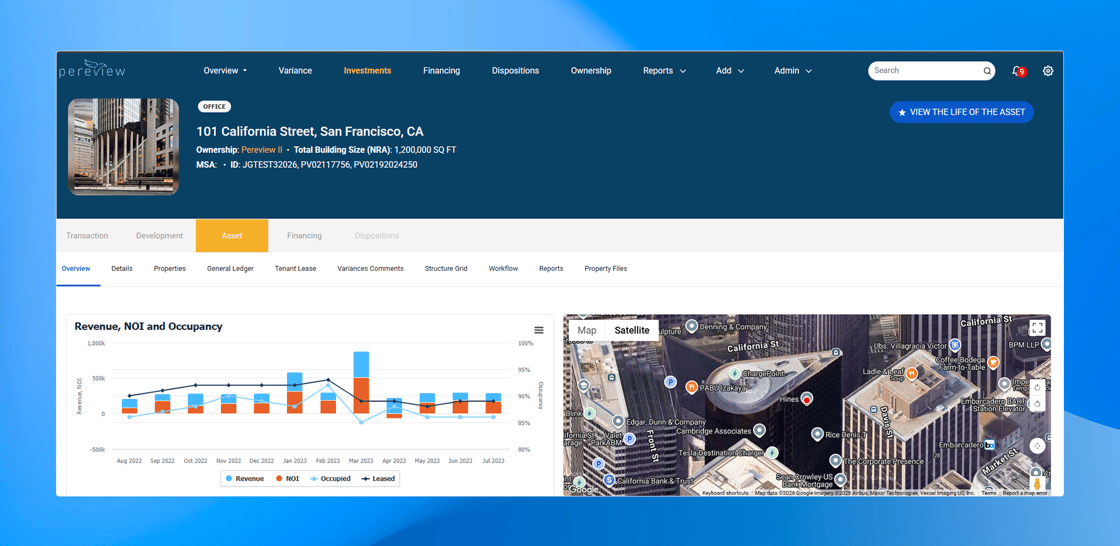Click the Sean Crowley-US Bank Mortgage pin
1120x546 pixels.
click(842, 481)
